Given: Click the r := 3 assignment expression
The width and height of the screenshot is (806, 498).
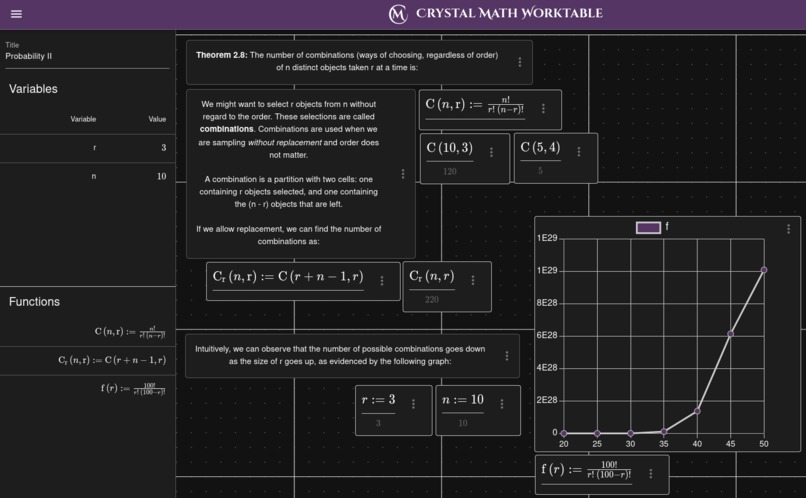Looking at the screenshot, I should 378,400.
